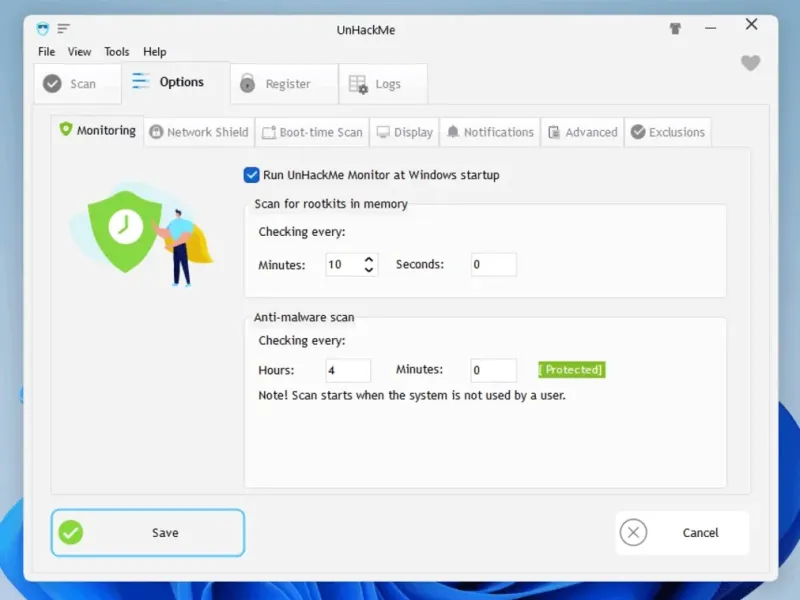Toggle Run UnHackMe Monitor at Windows startup
This screenshot has width=800, height=600.
point(252,175)
